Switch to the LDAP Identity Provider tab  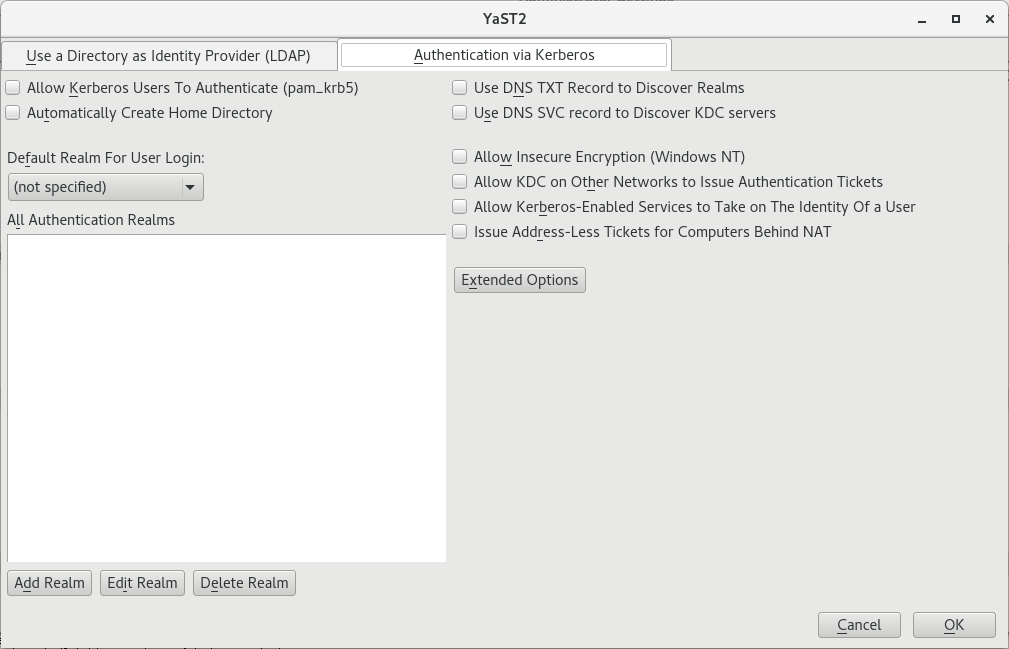click(x=168, y=56)
